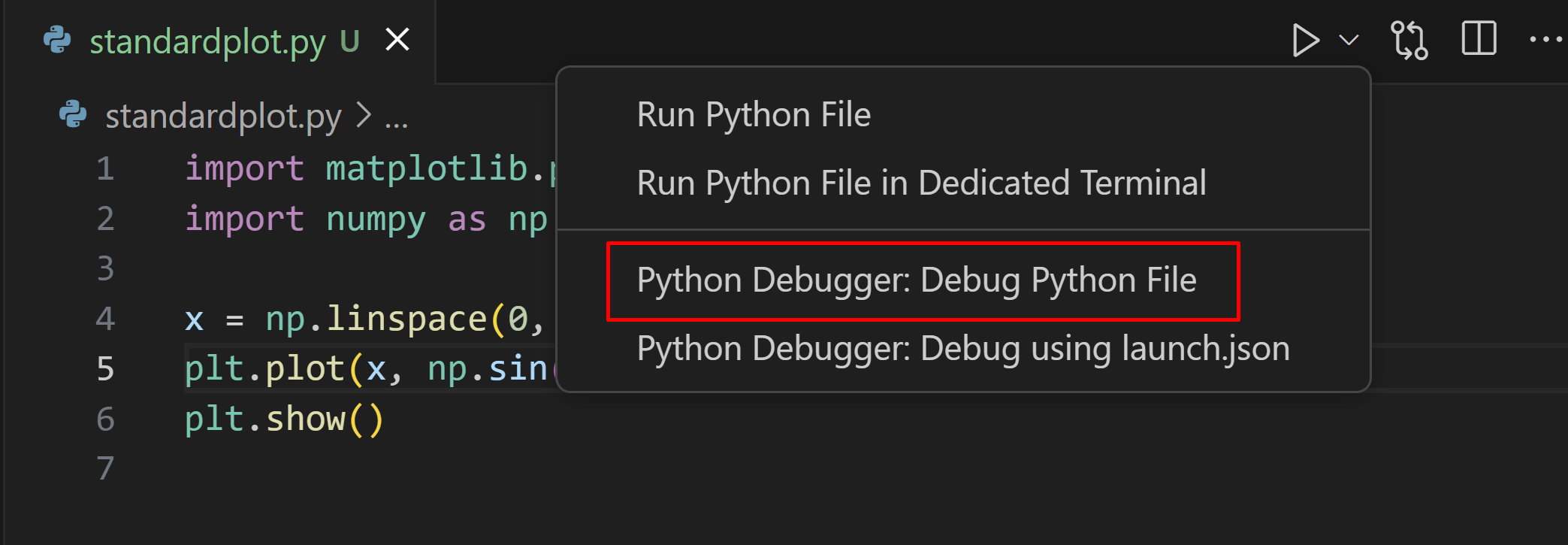Viewport: 1568px width, 545px height.
Task: Click line number 5 in the gutter
Action: click(105, 369)
